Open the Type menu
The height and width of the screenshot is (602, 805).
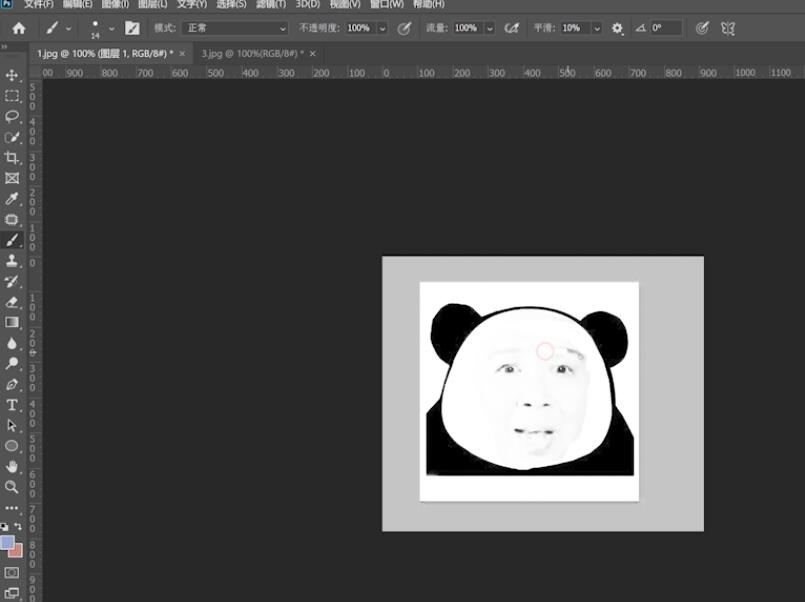click(192, 4)
